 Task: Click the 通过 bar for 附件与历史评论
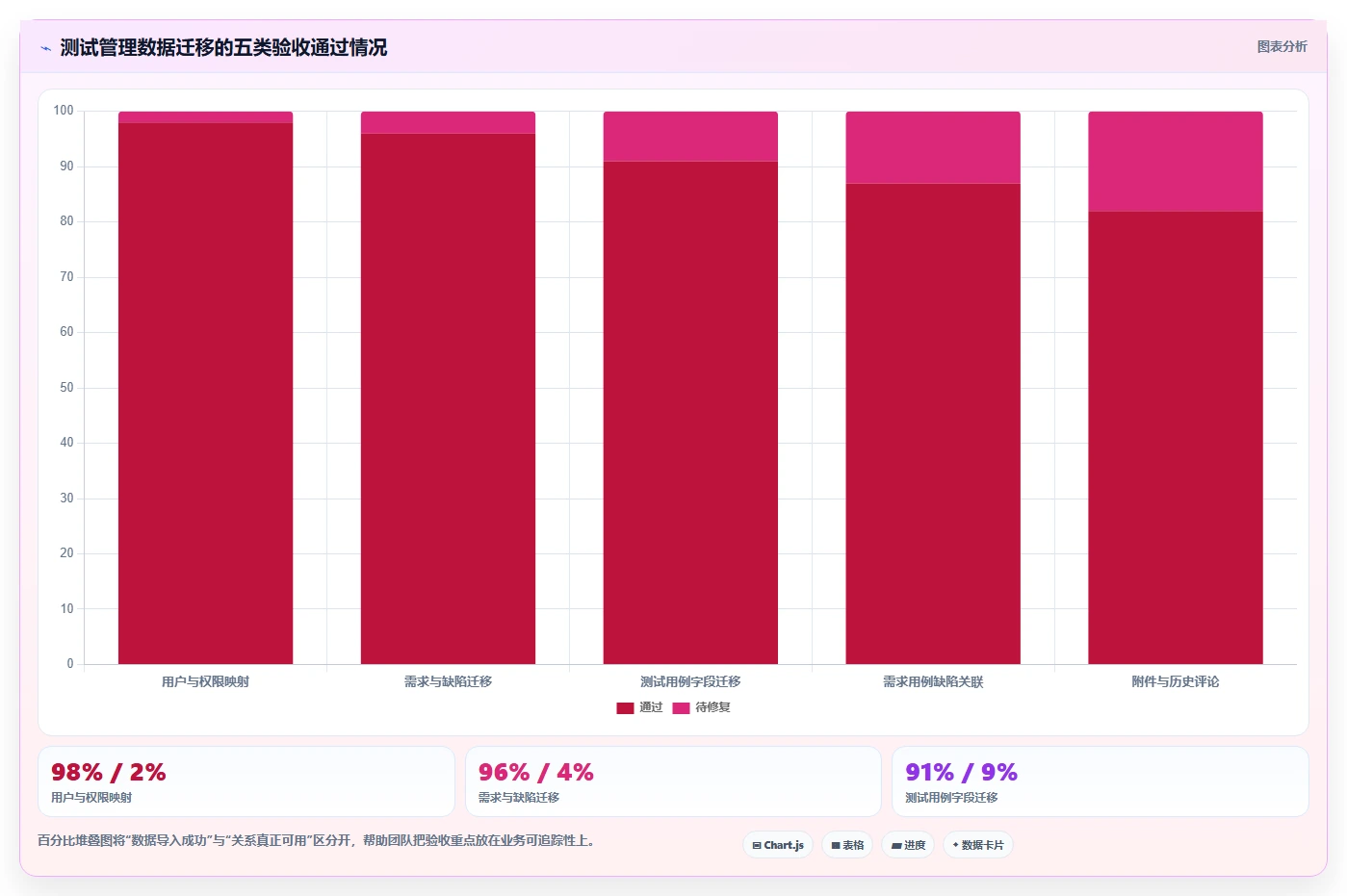click(x=1176, y=438)
